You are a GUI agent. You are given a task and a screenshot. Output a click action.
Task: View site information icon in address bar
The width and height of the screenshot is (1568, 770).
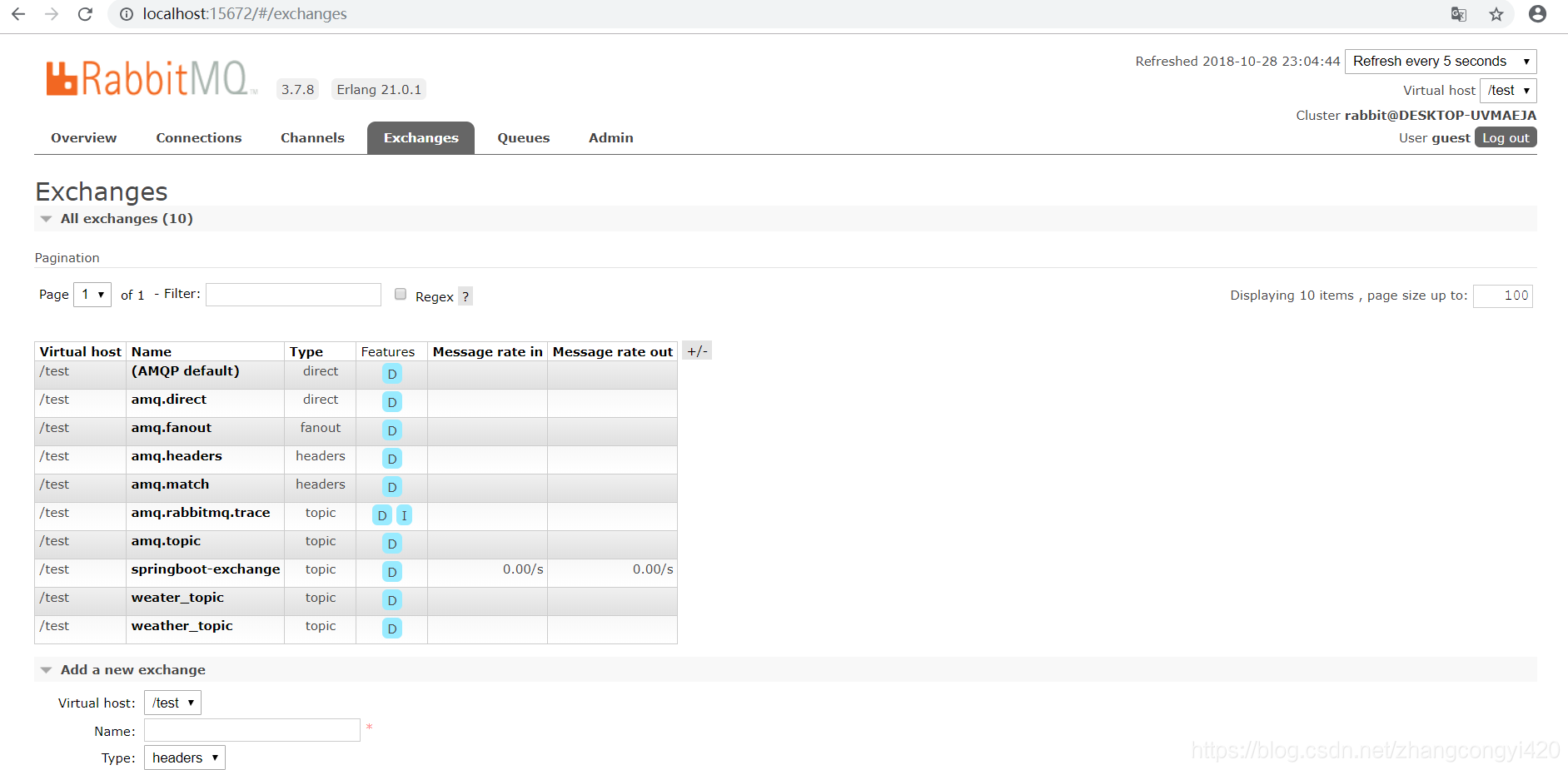click(x=127, y=14)
